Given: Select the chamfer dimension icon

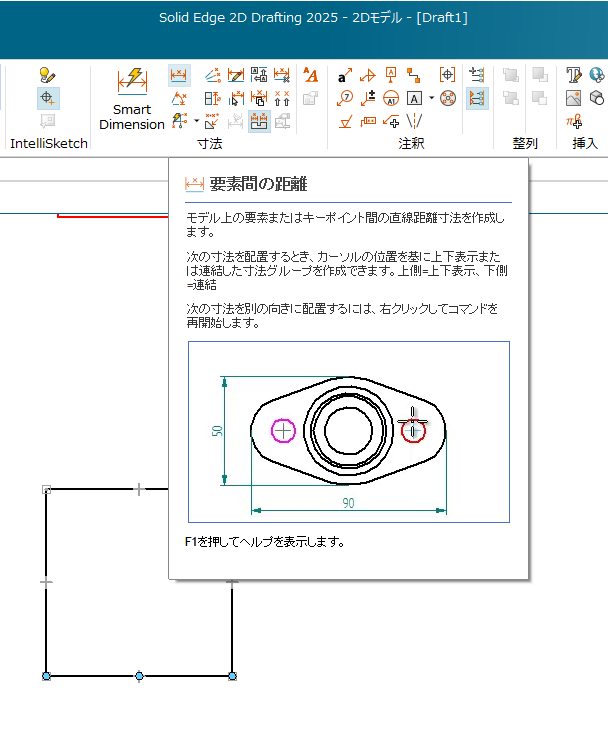Looking at the screenshot, I should (212, 121).
